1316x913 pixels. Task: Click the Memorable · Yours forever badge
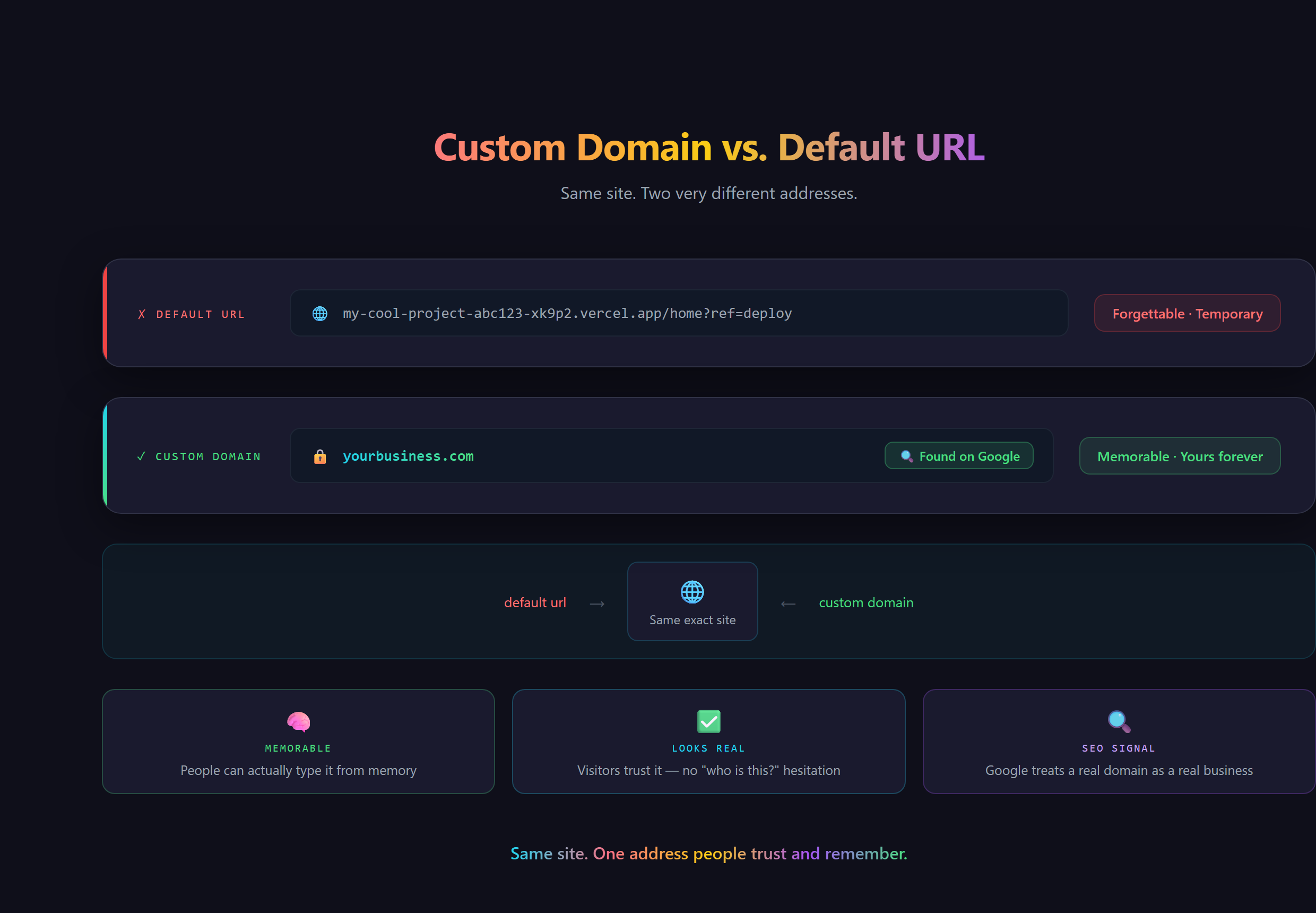pyautogui.click(x=1180, y=456)
